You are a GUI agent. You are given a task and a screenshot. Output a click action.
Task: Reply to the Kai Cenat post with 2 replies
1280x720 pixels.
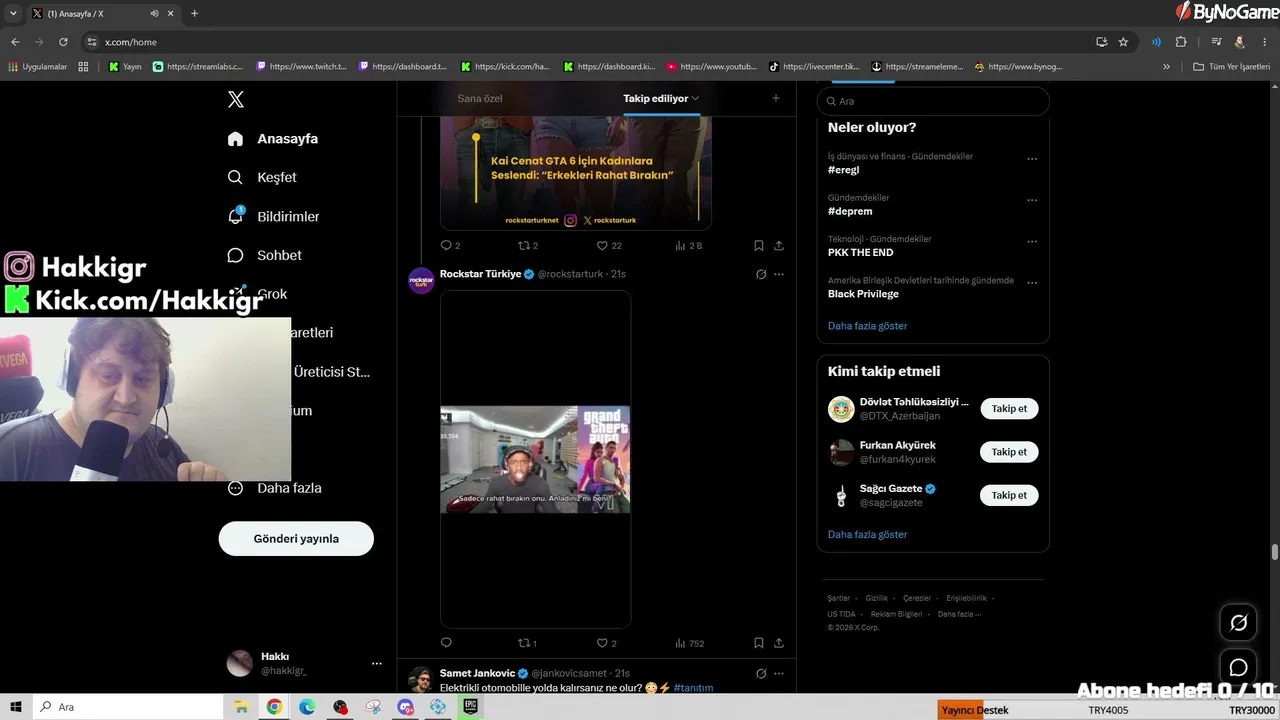click(x=450, y=245)
